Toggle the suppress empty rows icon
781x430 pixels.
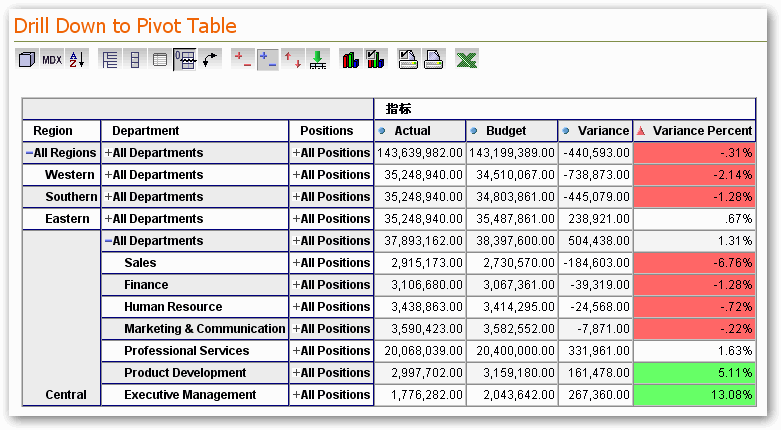pos(185,60)
